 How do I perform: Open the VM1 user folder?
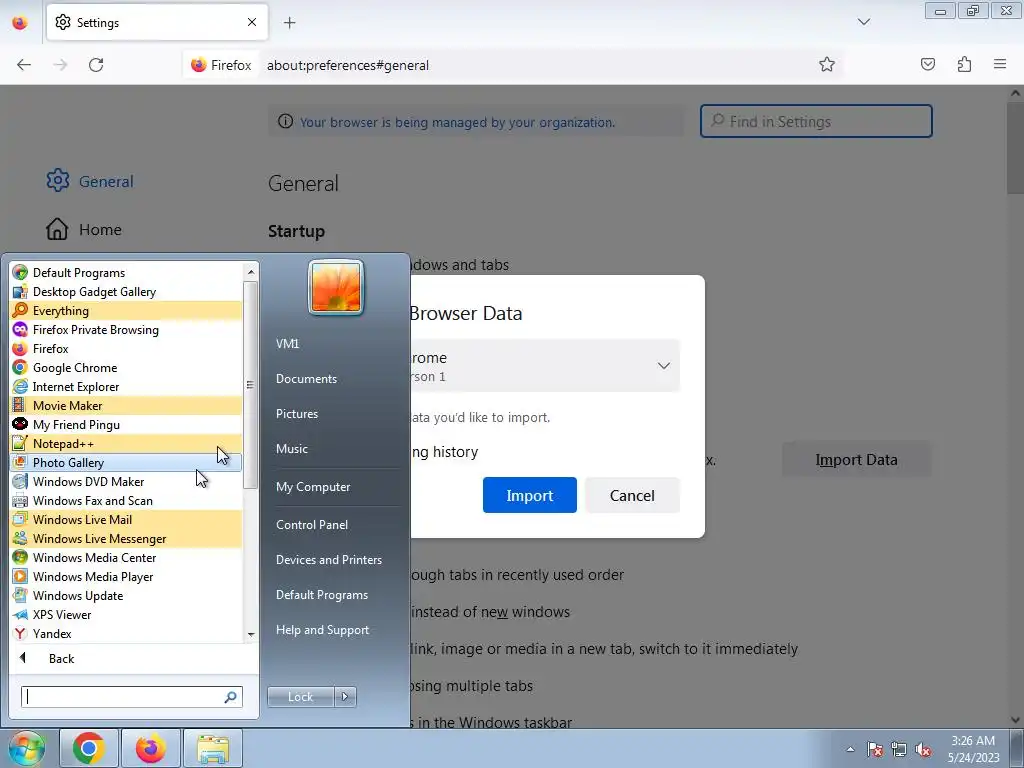[x=287, y=344]
